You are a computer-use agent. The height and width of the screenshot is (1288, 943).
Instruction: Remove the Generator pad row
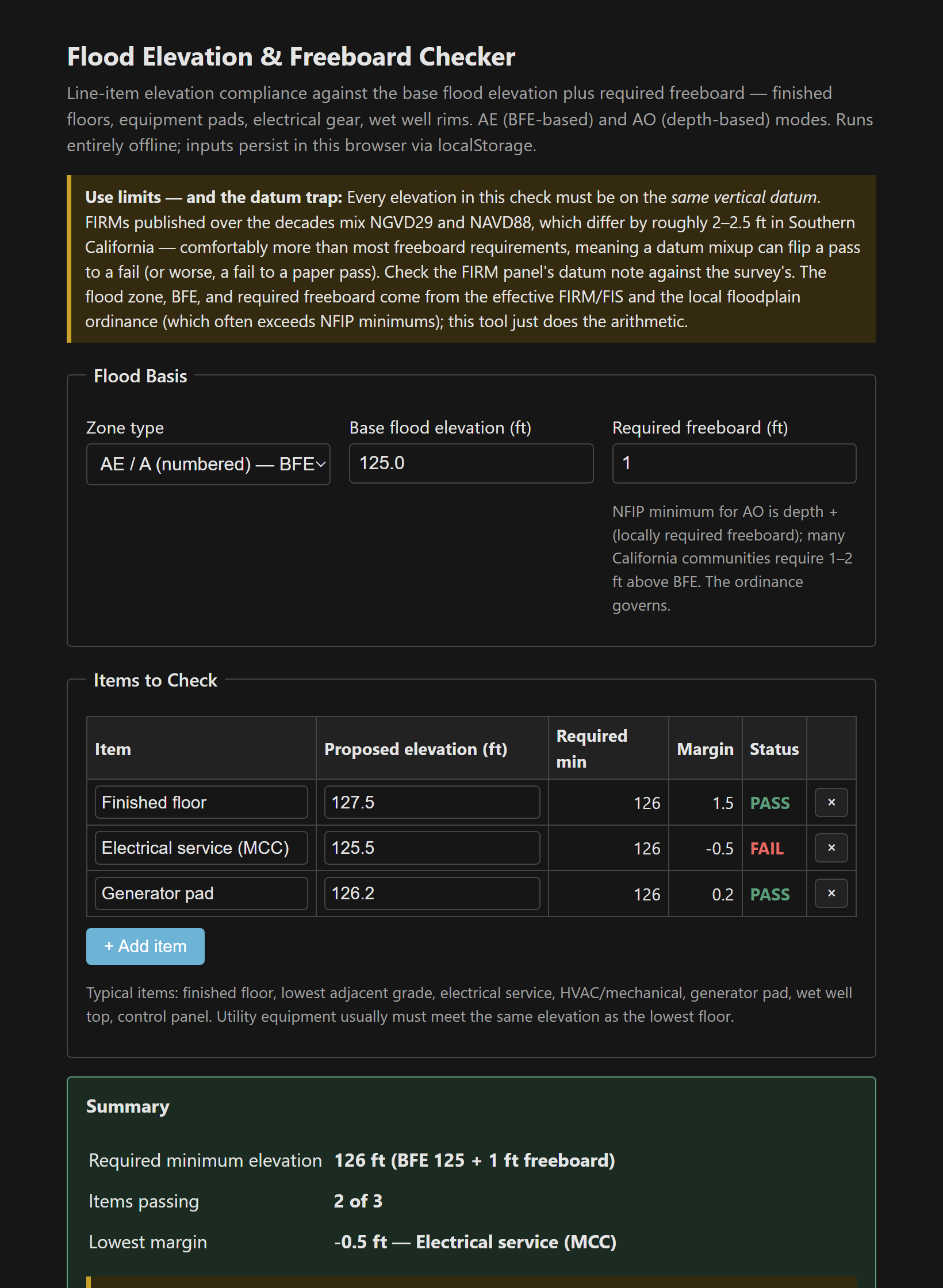(x=831, y=893)
